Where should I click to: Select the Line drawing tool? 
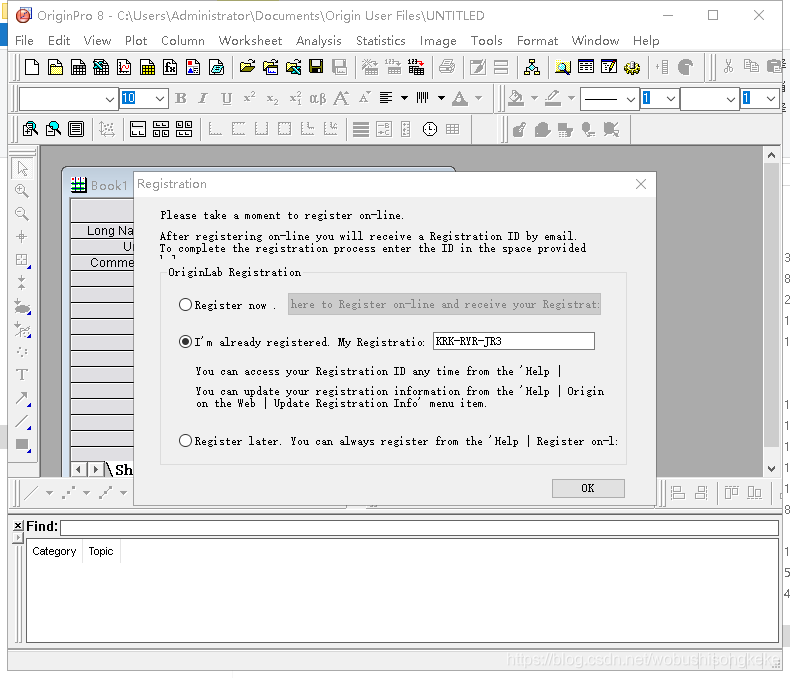(x=22, y=421)
